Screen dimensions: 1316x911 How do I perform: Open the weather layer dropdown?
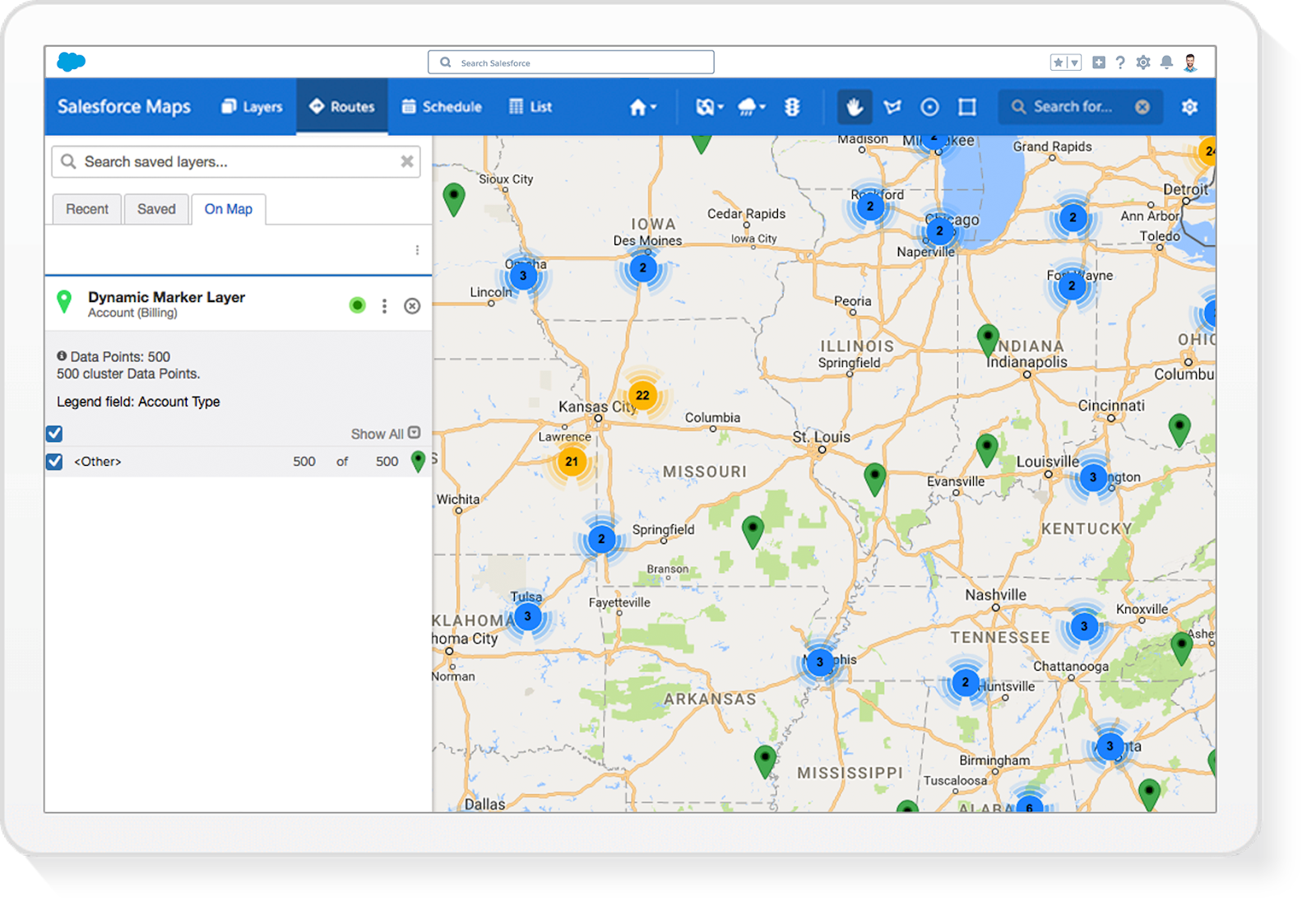click(750, 107)
